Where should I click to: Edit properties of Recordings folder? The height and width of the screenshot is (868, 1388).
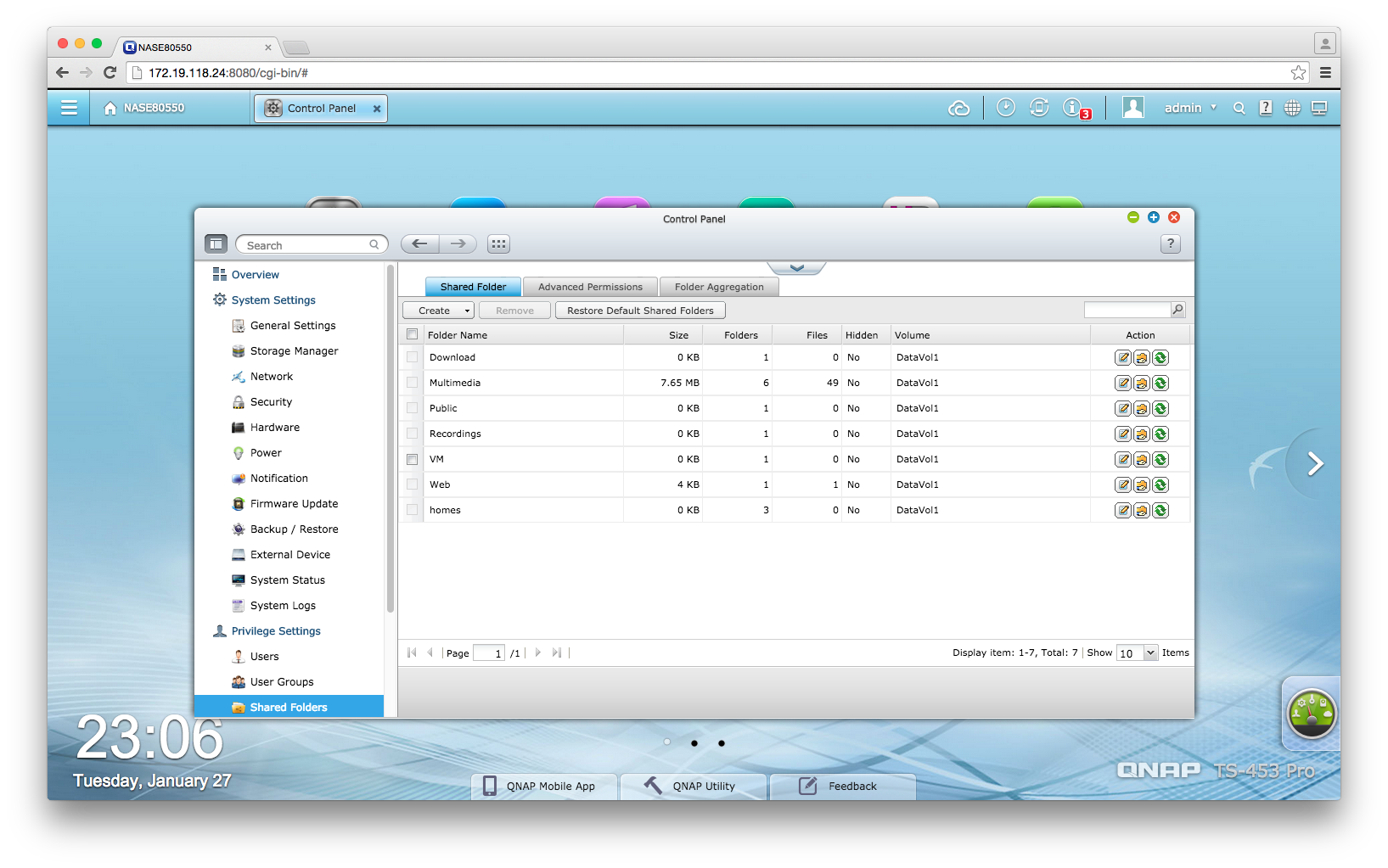pos(1123,434)
